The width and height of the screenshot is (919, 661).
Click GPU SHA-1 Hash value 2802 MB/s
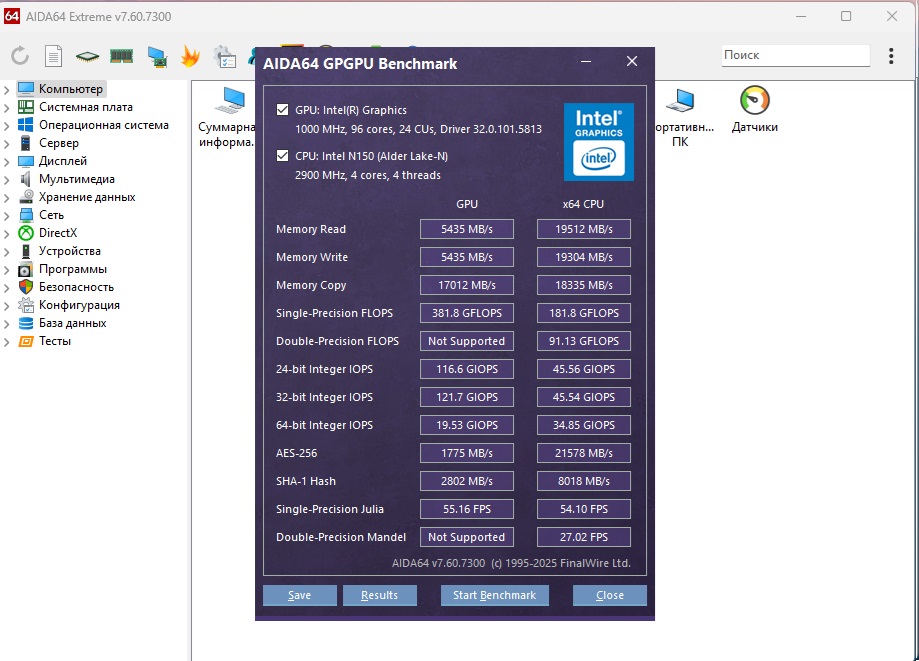click(467, 481)
